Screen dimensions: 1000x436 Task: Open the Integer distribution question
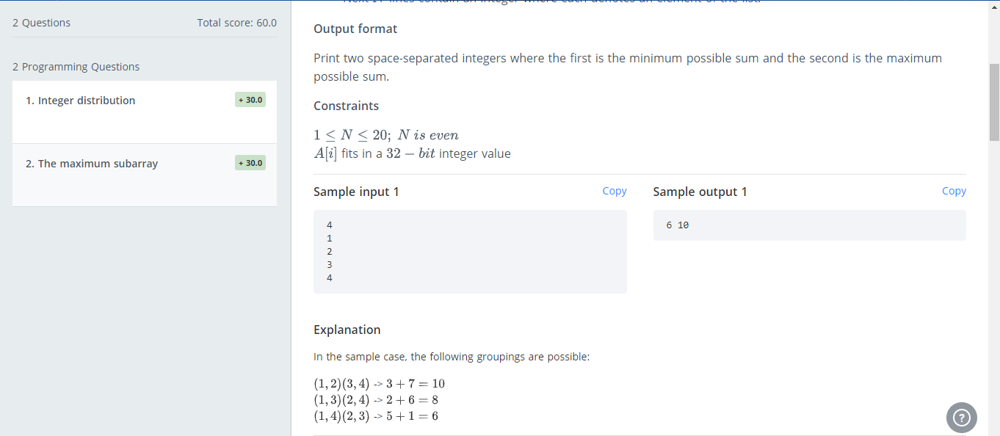tap(81, 101)
